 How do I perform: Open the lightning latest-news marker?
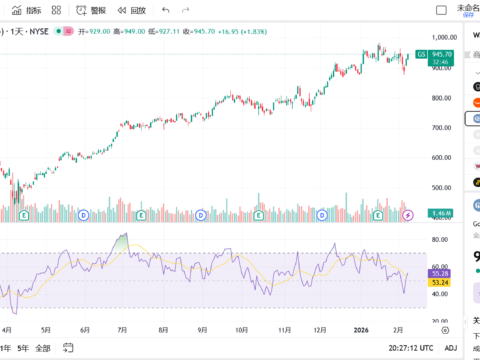click(408, 215)
